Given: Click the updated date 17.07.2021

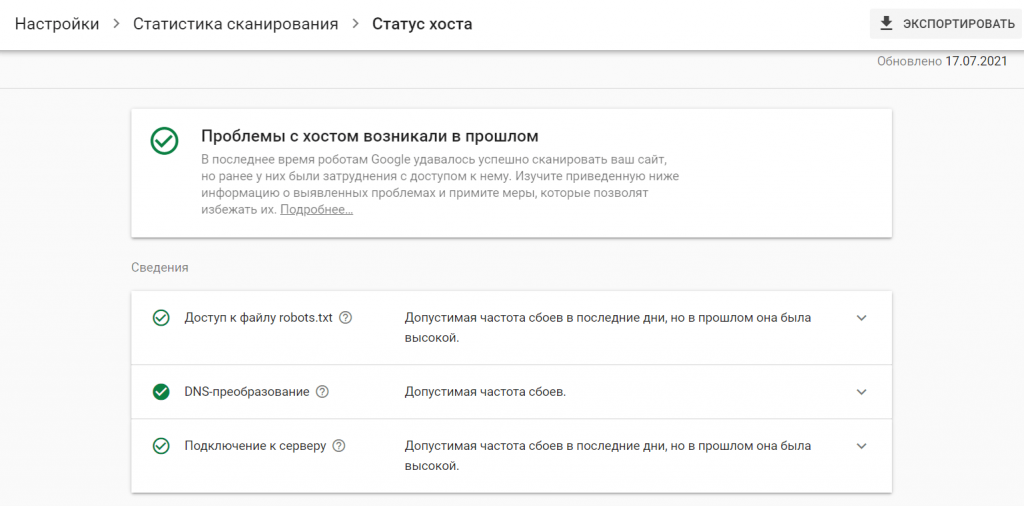Looking at the screenshot, I should [976, 62].
